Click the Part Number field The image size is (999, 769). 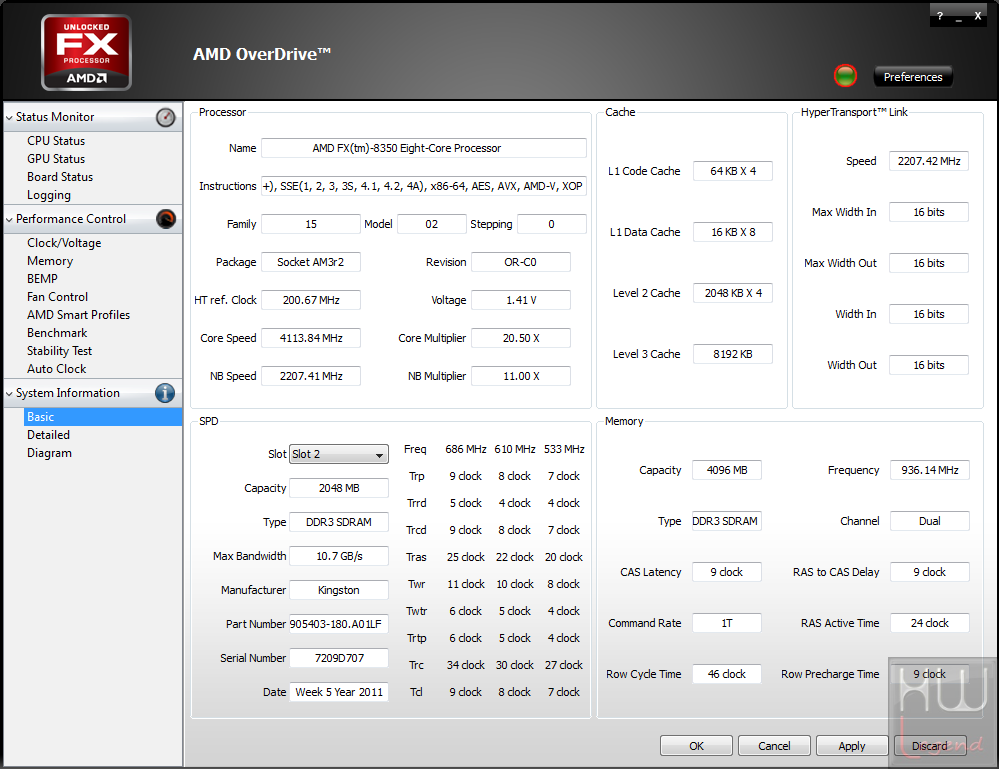click(339, 624)
